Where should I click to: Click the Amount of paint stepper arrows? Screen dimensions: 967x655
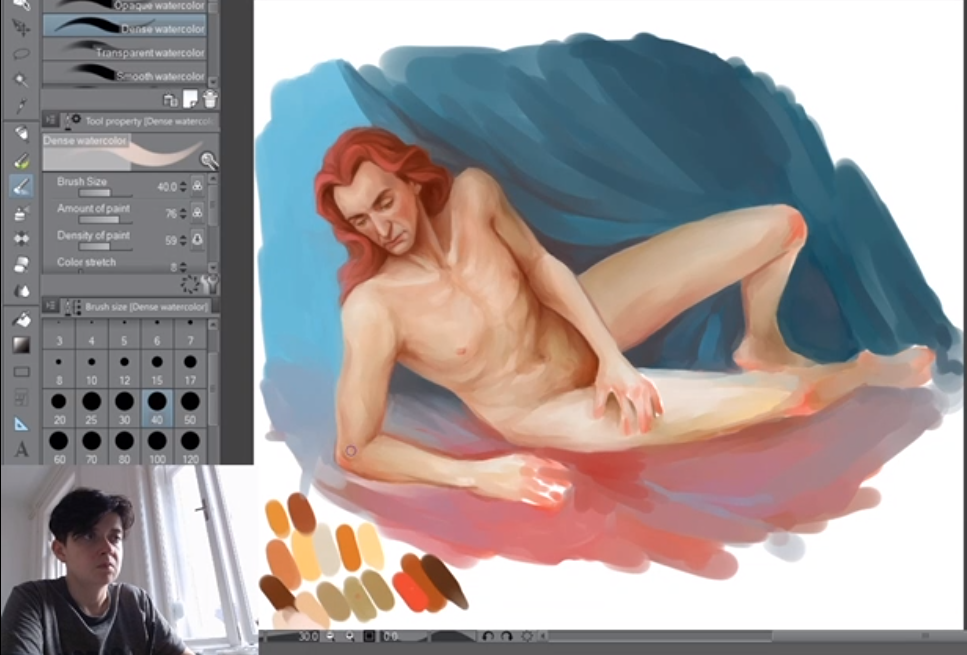[x=183, y=213]
